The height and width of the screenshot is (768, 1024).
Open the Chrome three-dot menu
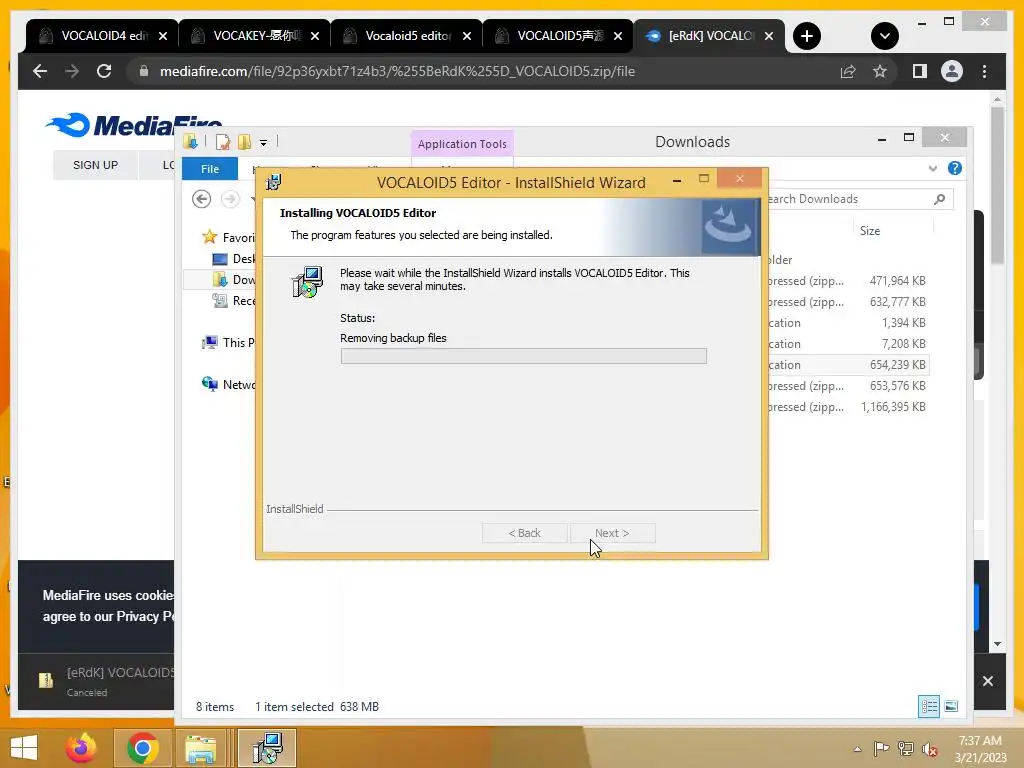[984, 71]
